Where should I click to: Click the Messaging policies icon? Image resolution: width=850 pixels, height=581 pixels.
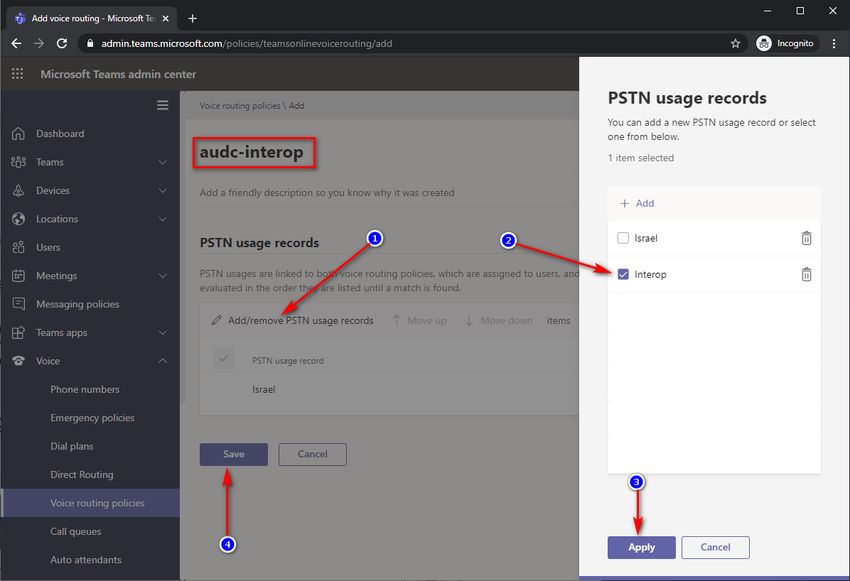click(x=18, y=304)
